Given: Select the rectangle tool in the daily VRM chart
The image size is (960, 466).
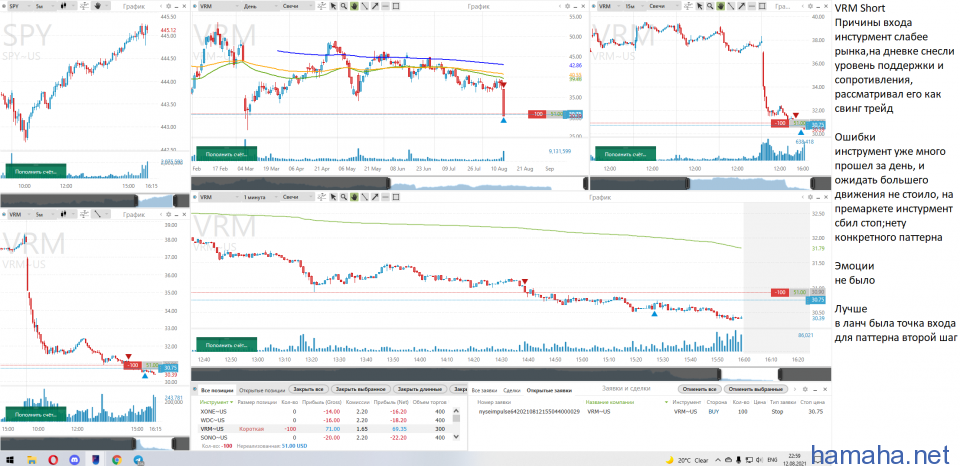Looking at the screenshot, I should click(x=396, y=6).
